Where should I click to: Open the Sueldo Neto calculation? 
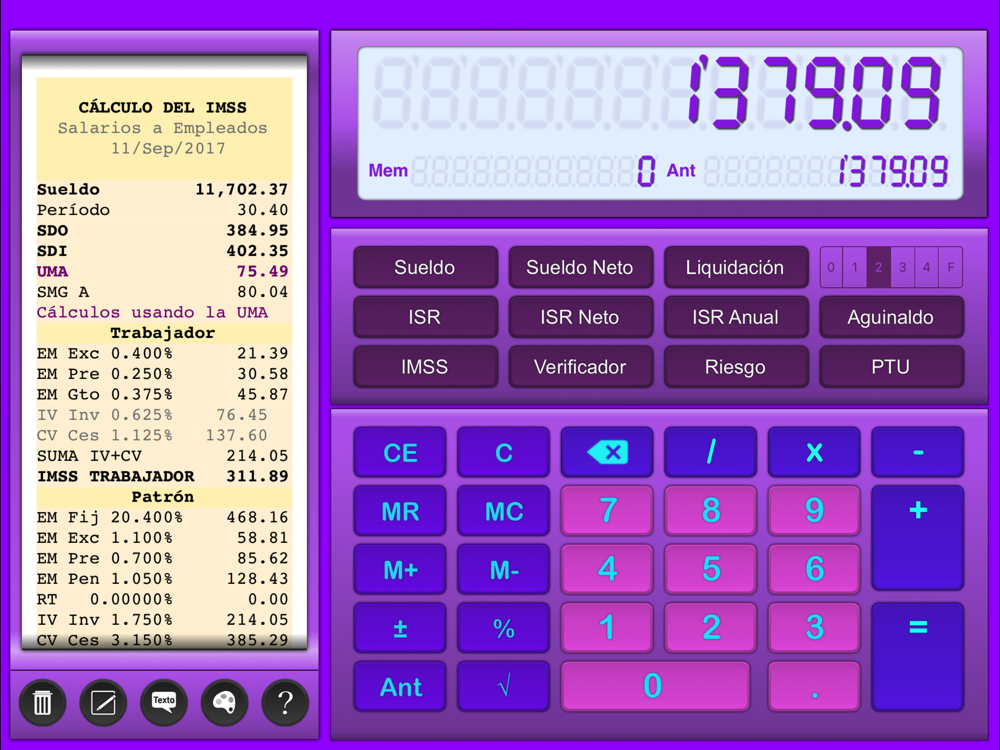(x=580, y=267)
